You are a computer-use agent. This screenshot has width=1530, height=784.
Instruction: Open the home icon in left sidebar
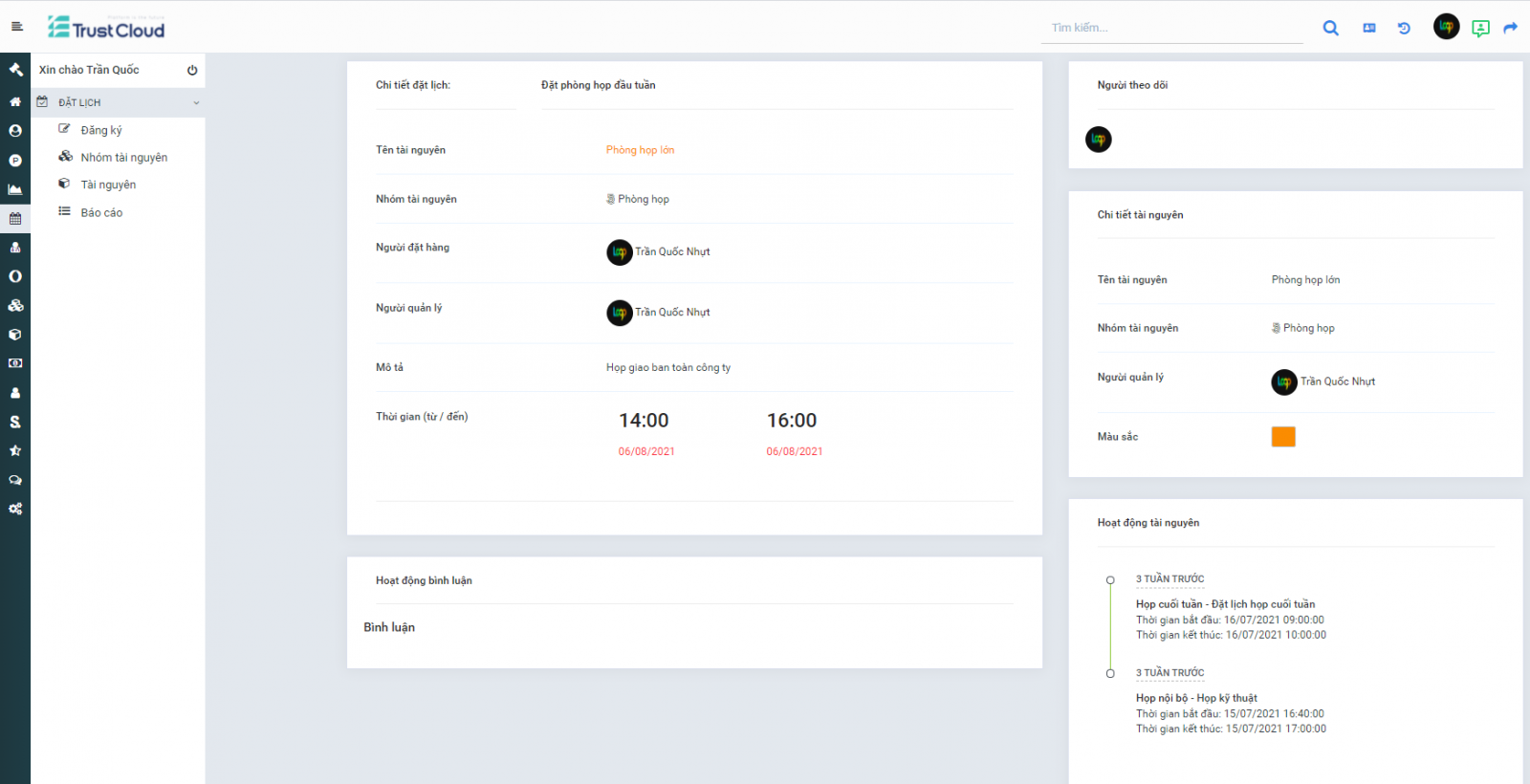tap(15, 101)
